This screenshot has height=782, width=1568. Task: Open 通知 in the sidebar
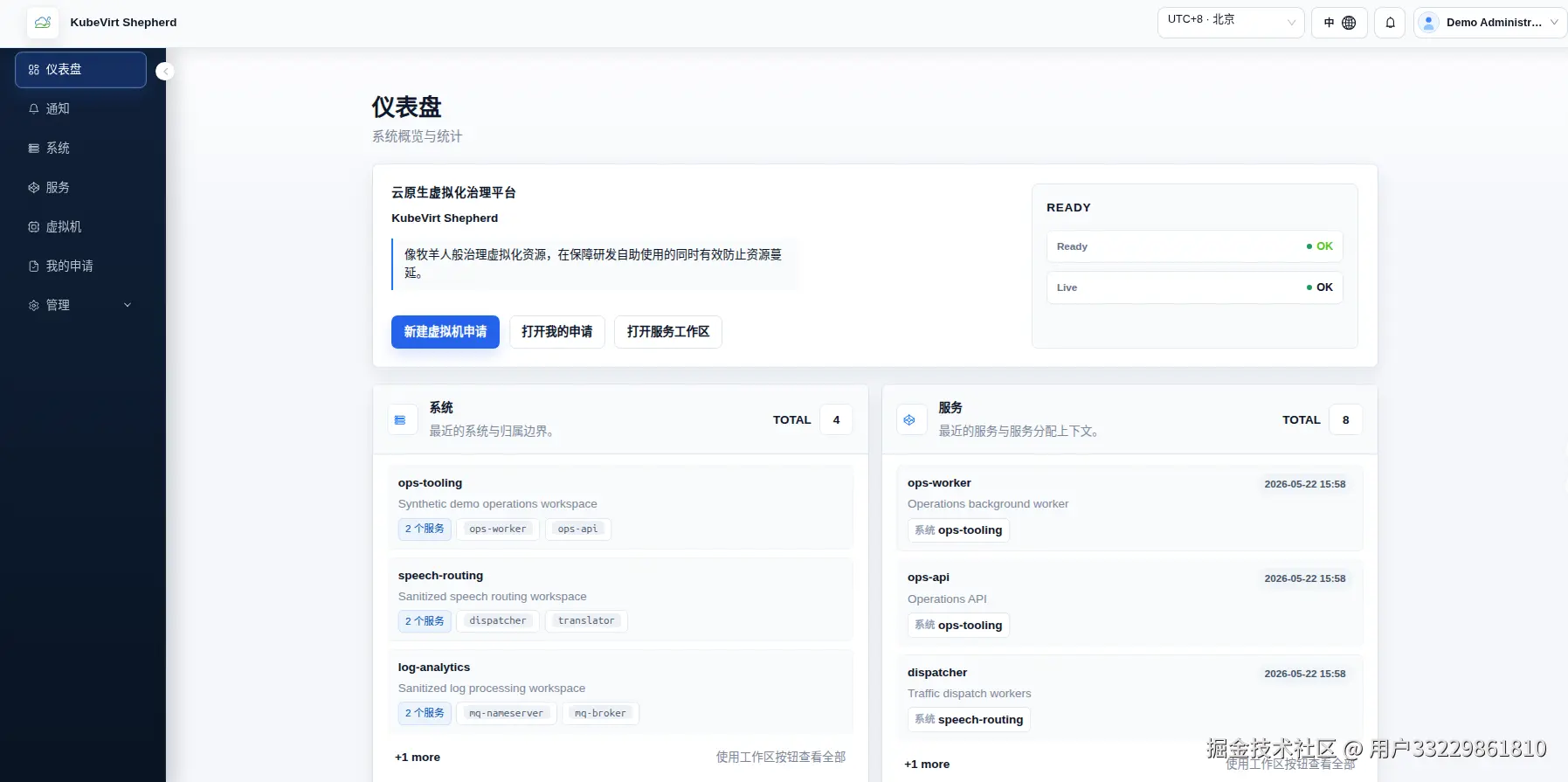click(80, 108)
